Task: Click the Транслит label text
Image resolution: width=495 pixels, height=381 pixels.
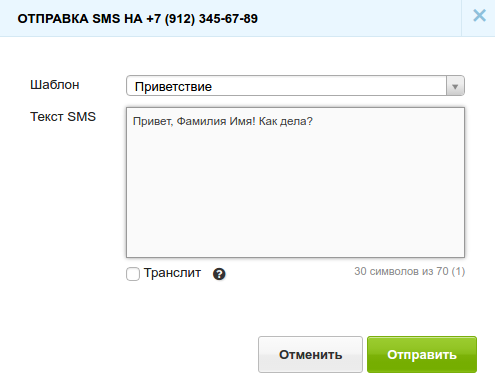Action: 172,273
